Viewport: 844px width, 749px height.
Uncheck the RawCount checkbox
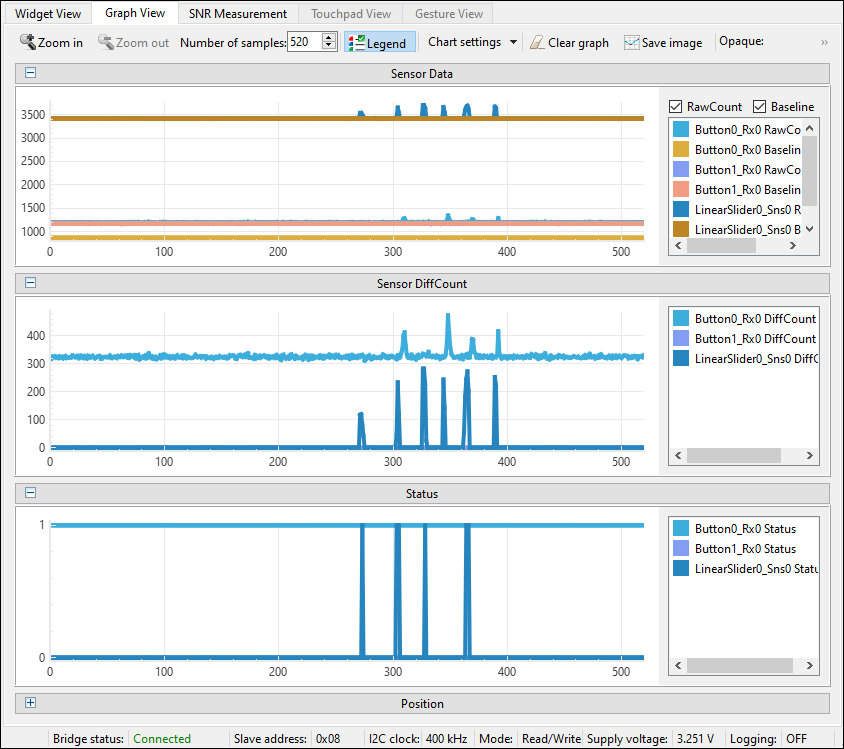point(676,107)
